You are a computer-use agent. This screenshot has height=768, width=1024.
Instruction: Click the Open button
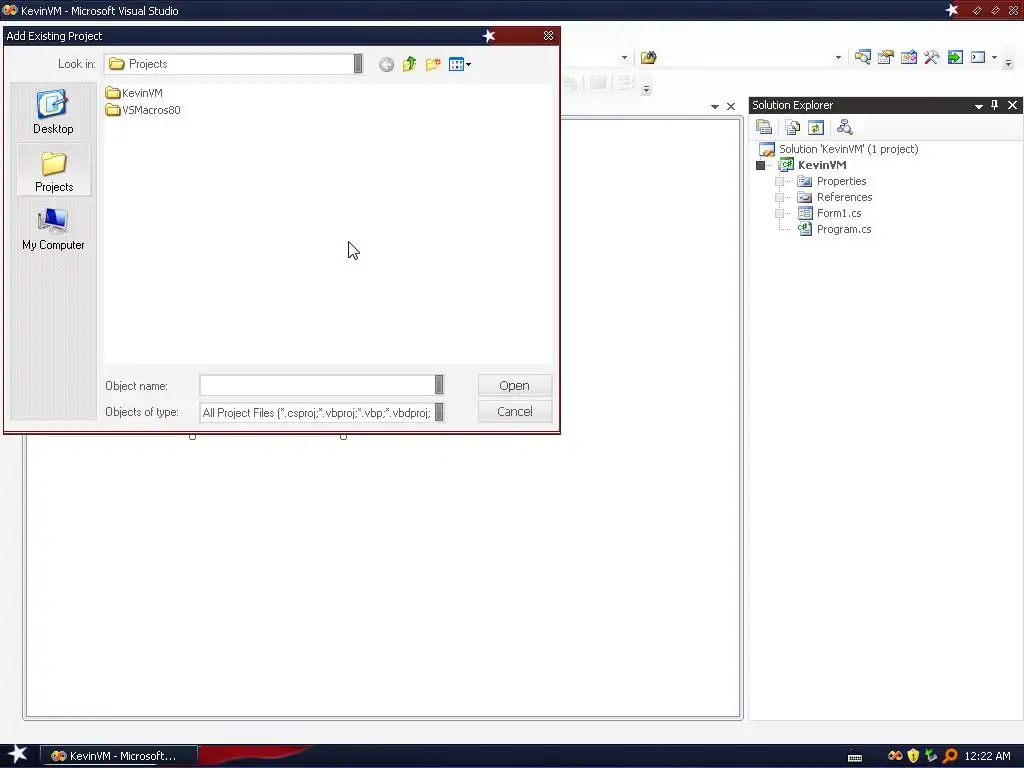515,385
